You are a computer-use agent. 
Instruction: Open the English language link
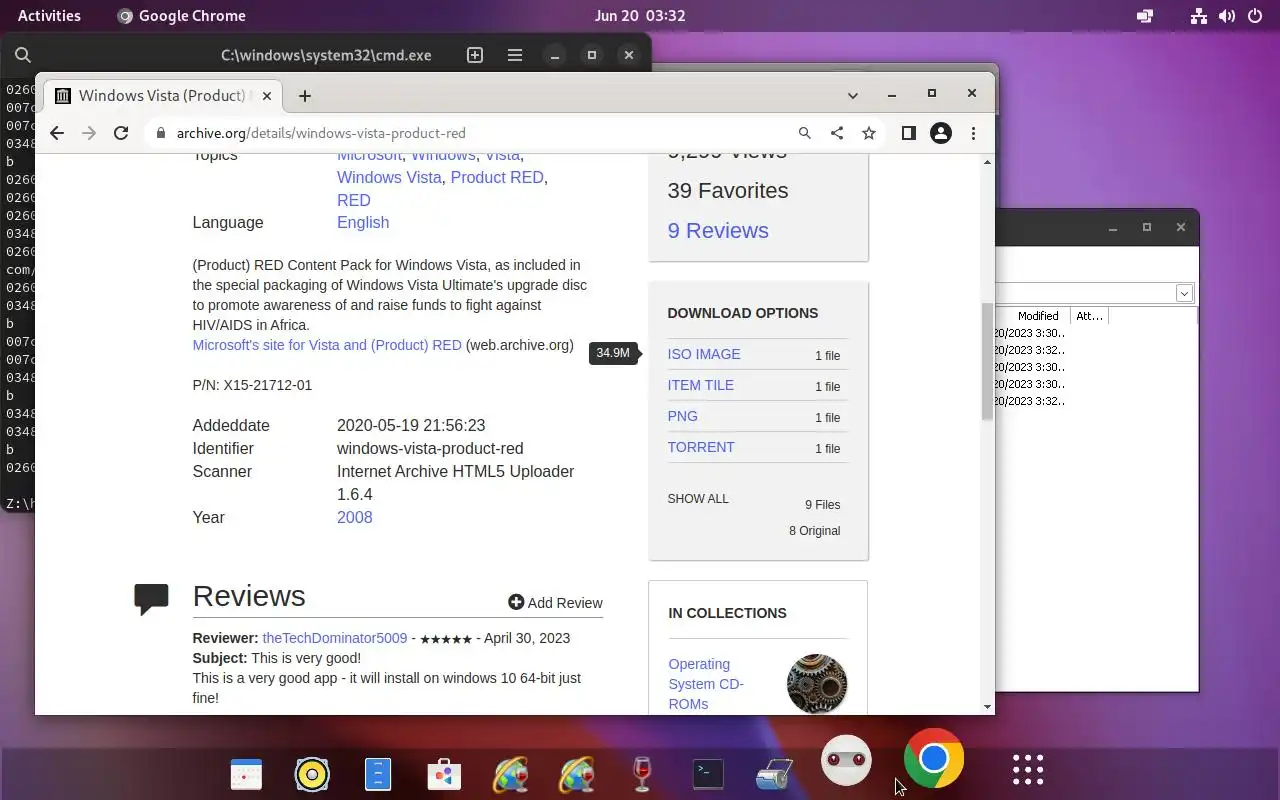coord(363,222)
